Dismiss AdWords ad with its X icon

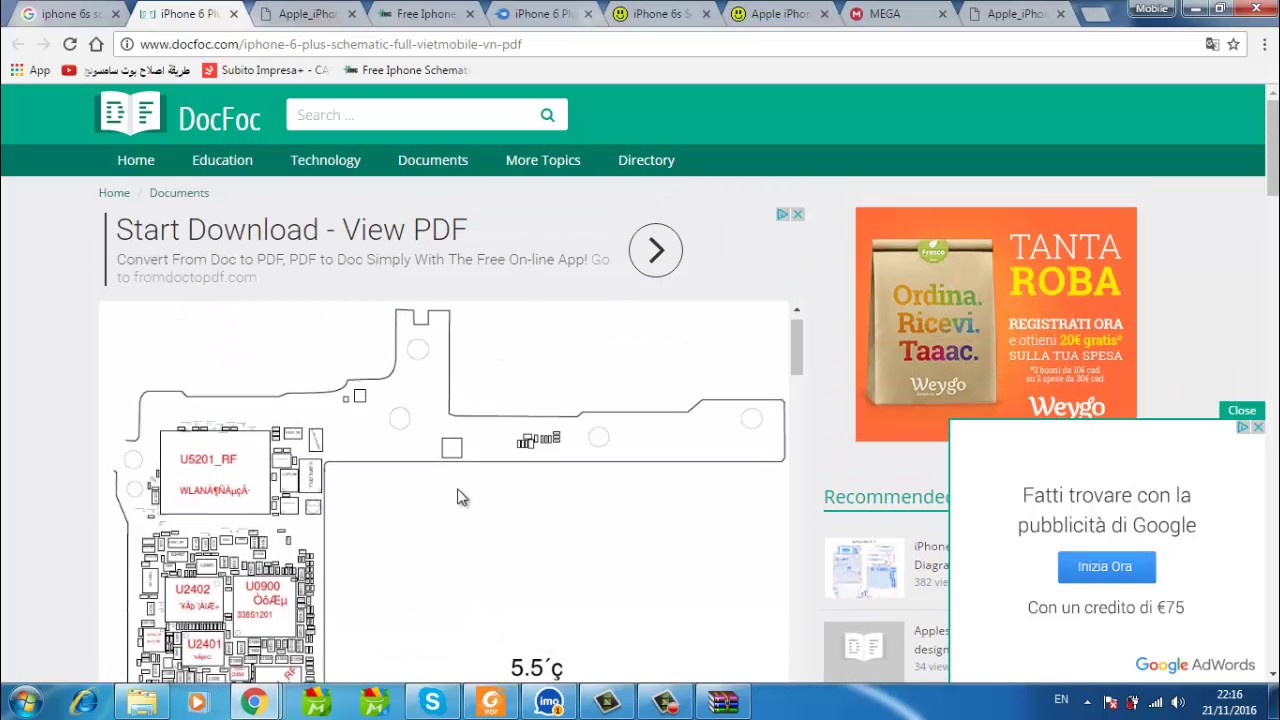[1258, 427]
